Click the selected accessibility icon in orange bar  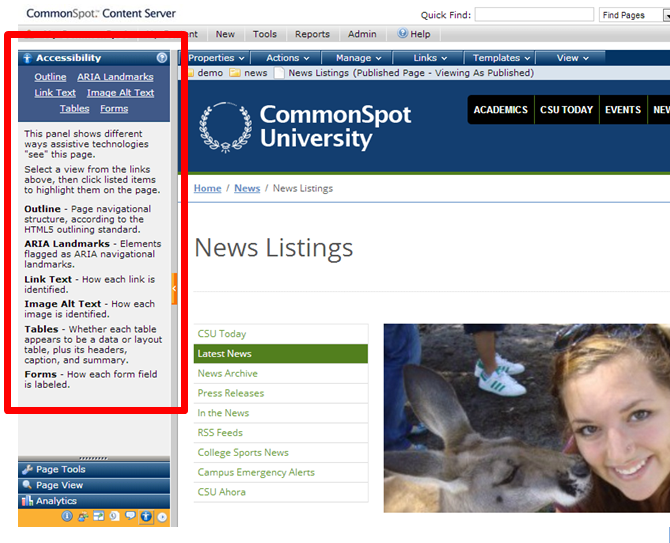tap(146, 517)
